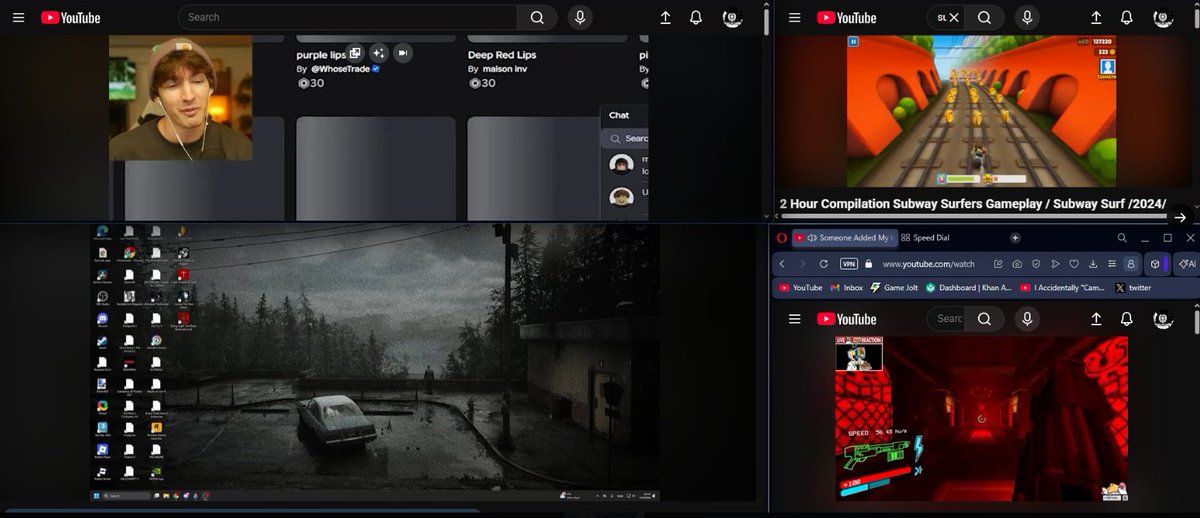The width and height of the screenshot is (1200, 518).
Task: Open Opera's tab search magnifier
Action: click(x=1122, y=238)
